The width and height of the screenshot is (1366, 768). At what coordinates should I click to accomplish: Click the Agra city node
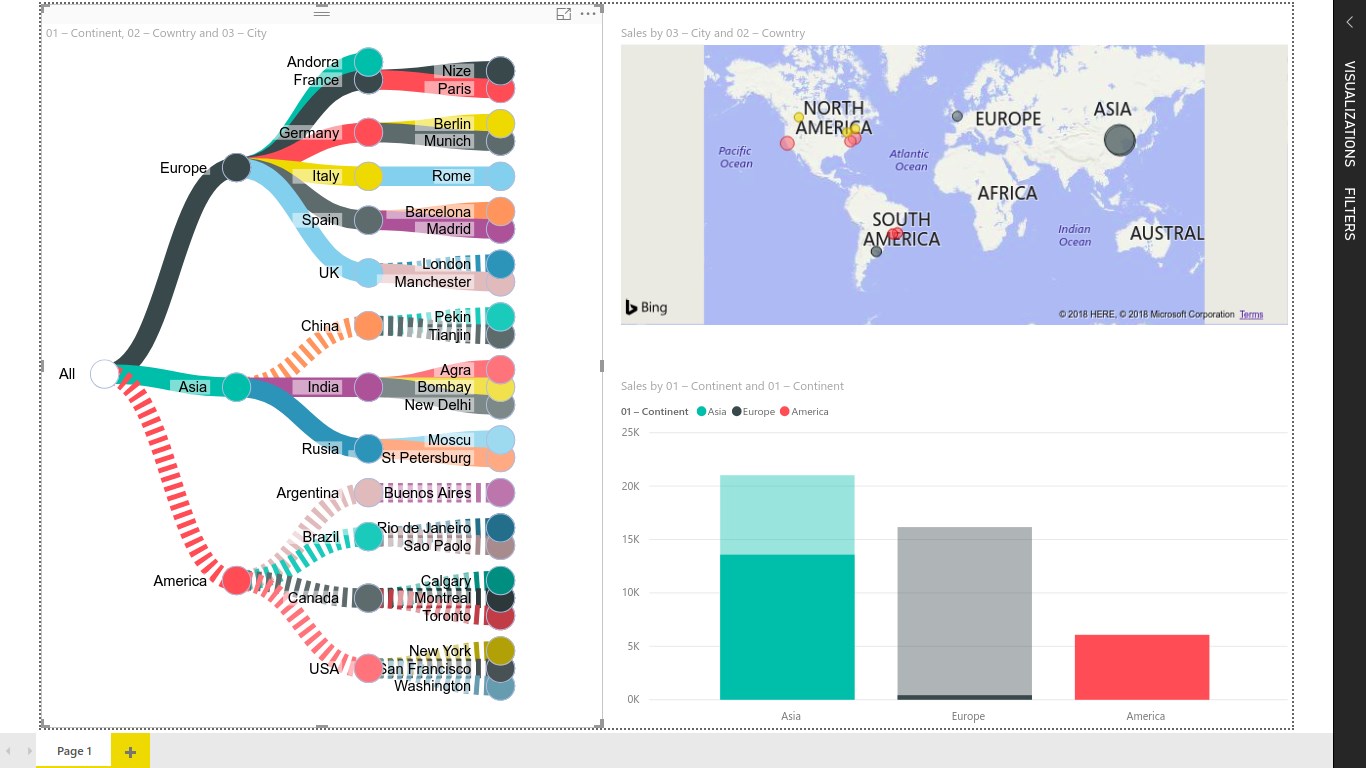[501, 369]
